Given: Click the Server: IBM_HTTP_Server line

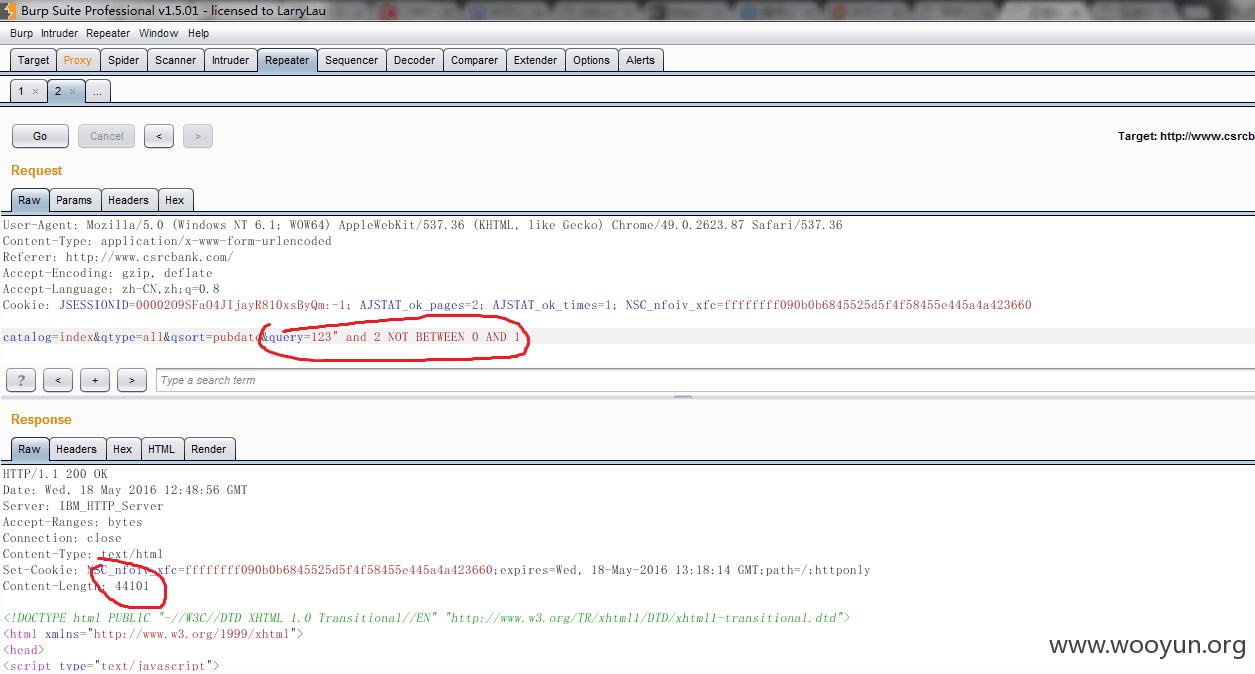Looking at the screenshot, I should (x=83, y=506).
